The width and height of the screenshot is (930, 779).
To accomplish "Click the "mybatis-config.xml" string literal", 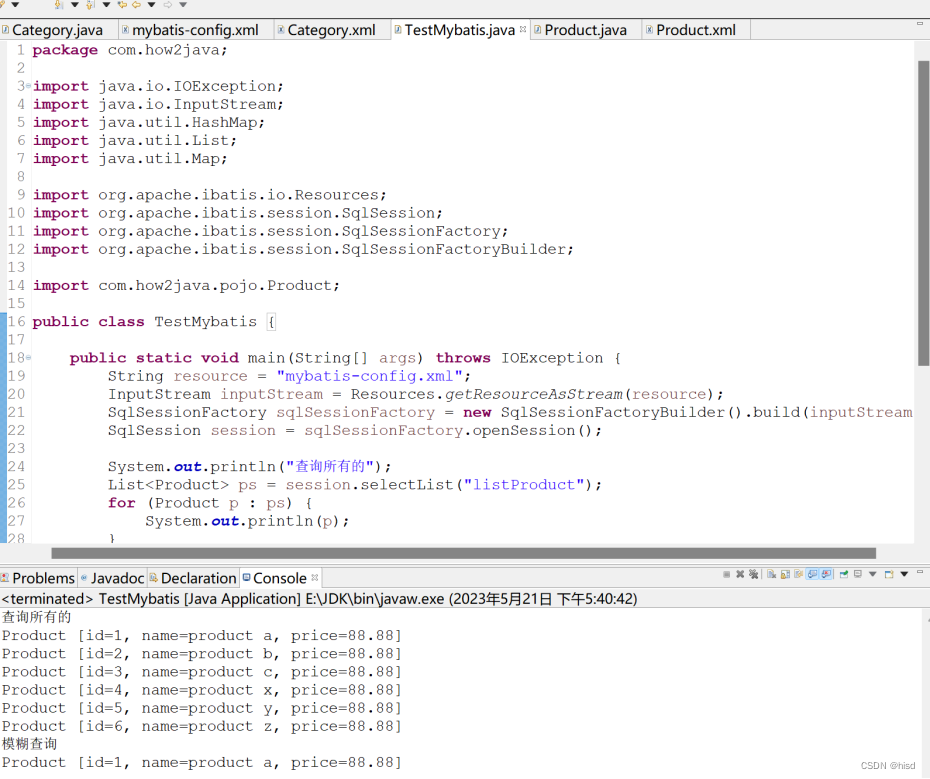I will (369, 376).
